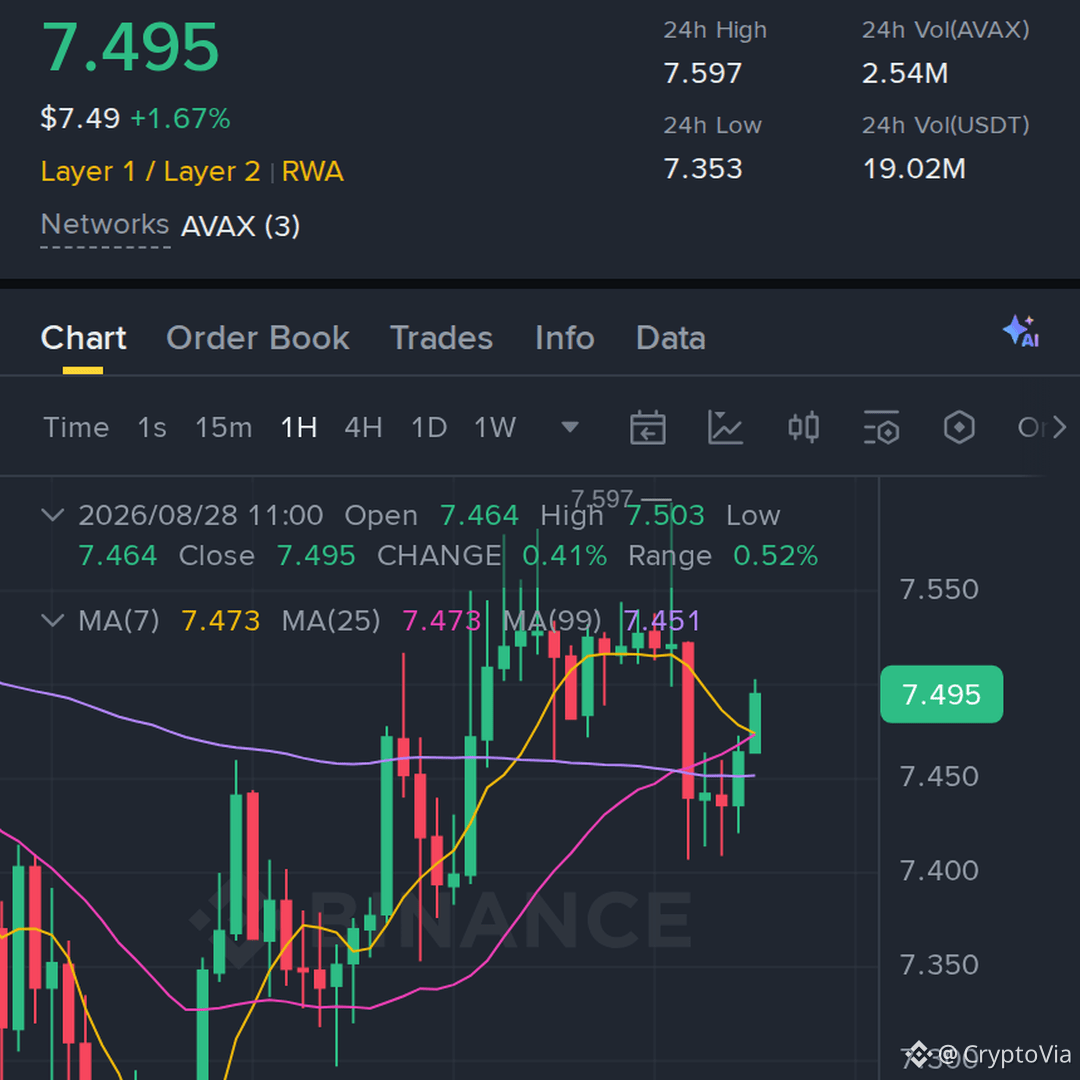The height and width of the screenshot is (1080, 1080).
Task: Open the chart display settings icon
Action: tap(881, 427)
